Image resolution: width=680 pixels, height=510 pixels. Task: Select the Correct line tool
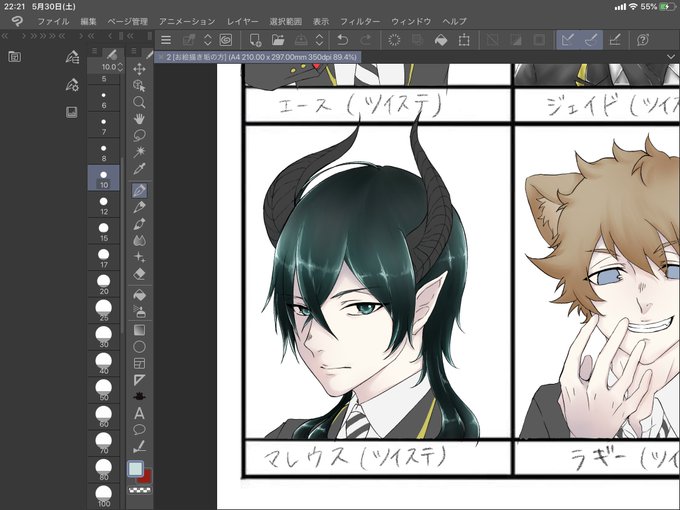click(x=139, y=446)
